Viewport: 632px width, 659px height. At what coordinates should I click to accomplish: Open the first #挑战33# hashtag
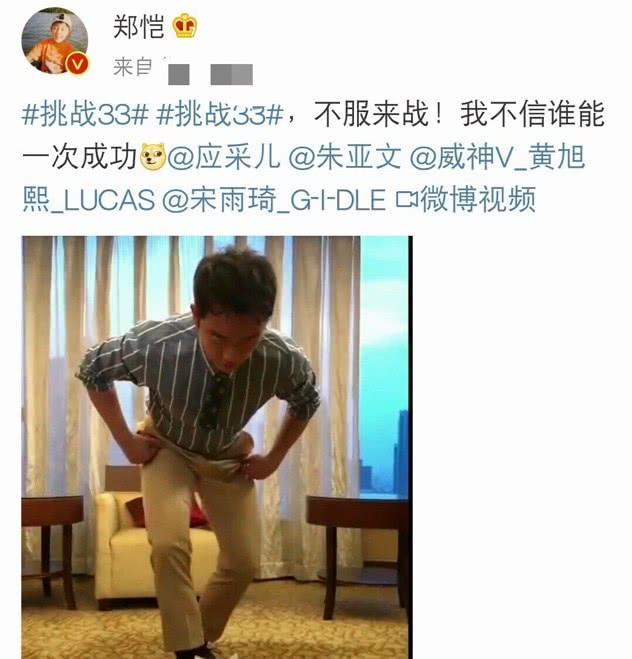[x=86, y=114]
